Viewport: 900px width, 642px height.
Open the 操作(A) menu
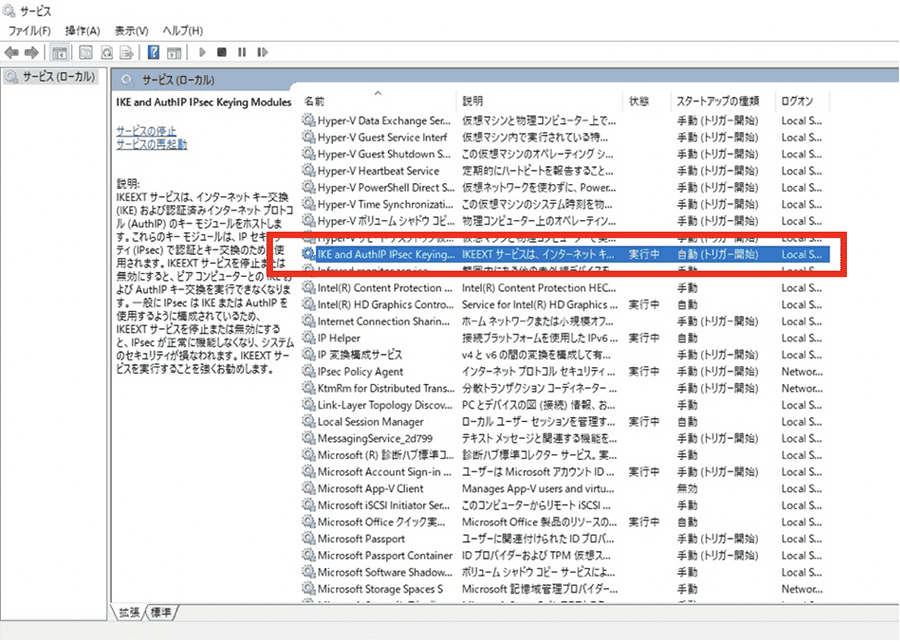coord(83,31)
